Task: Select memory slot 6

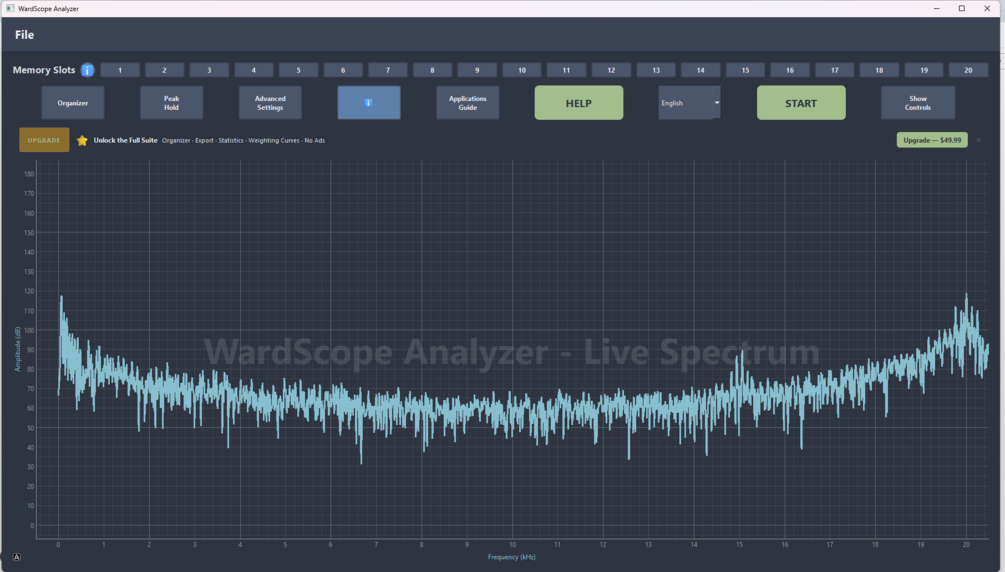Action: click(343, 70)
